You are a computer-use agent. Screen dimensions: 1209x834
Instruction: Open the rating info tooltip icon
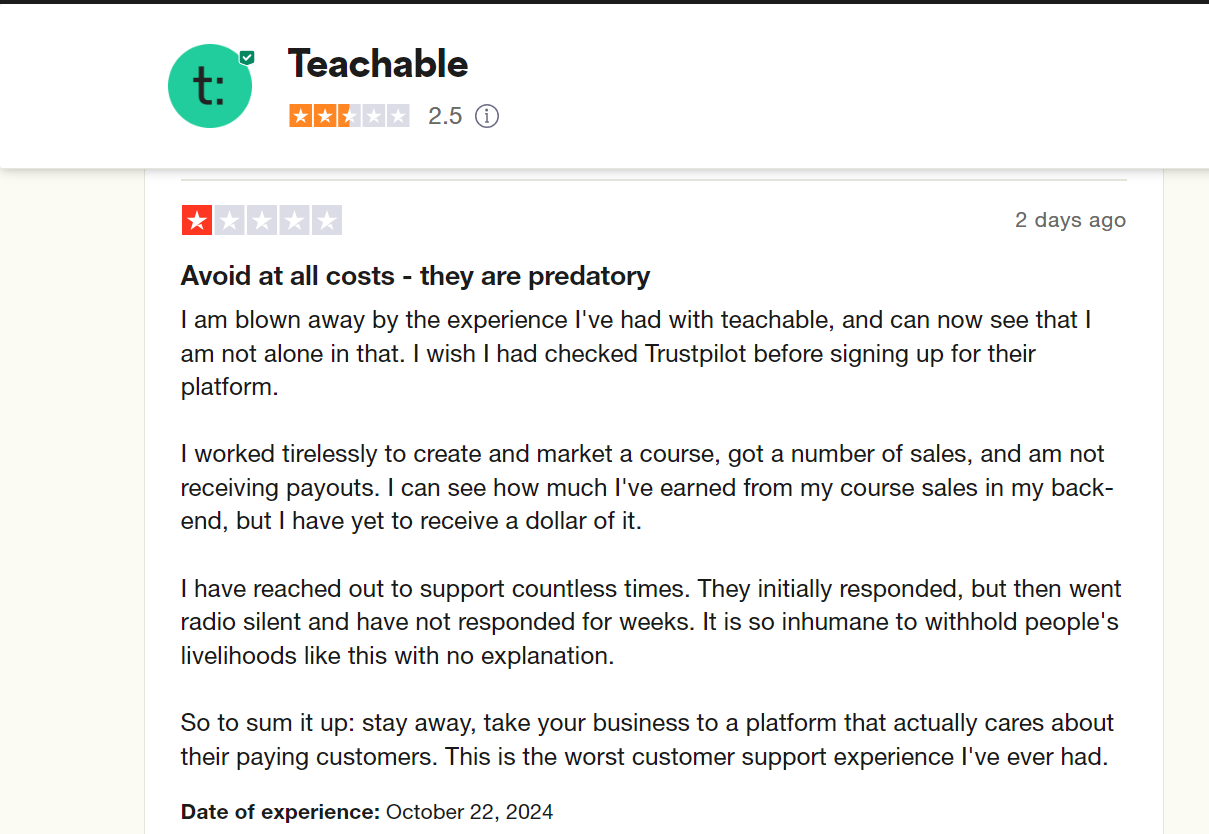pyautogui.click(x=487, y=116)
